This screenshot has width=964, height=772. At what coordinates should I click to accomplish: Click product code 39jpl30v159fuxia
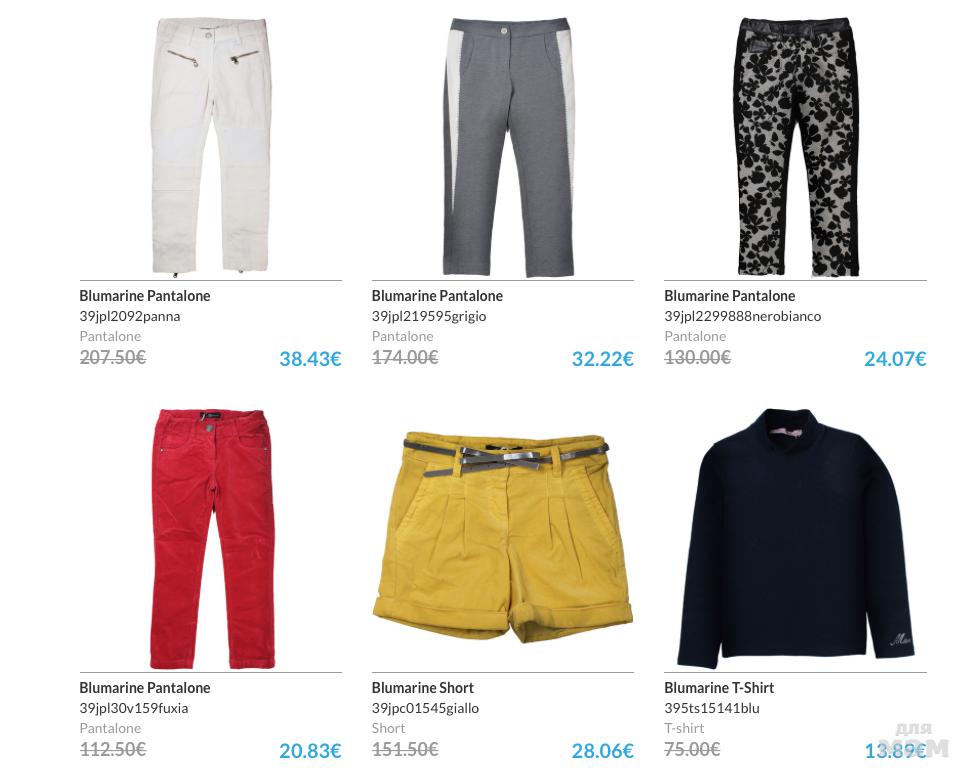[x=133, y=708]
